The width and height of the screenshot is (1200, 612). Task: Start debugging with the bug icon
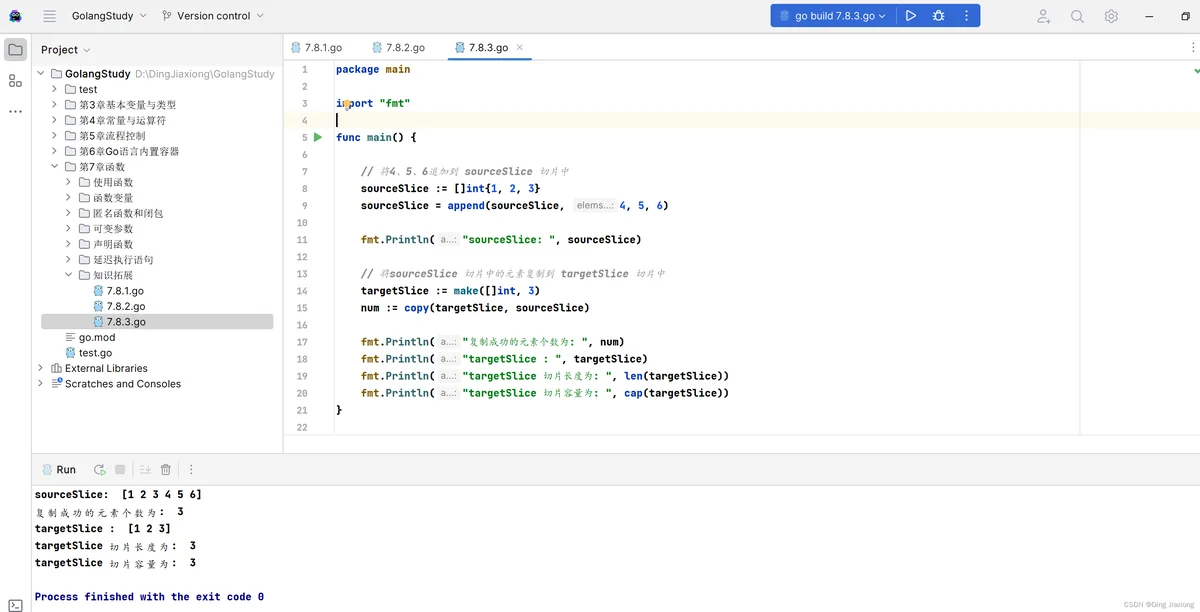coord(938,16)
